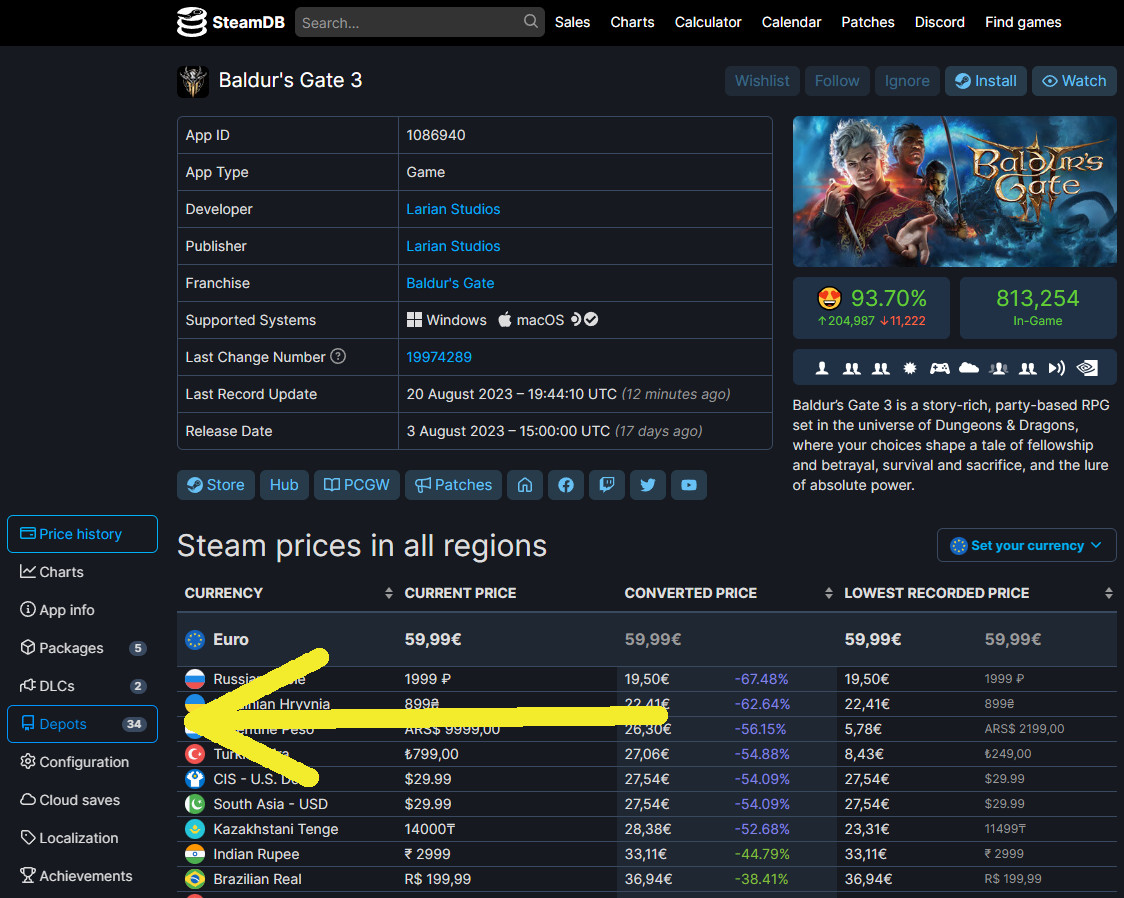The width and height of the screenshot is (1124, 898).
Task: Select the Achievements sidebar tab
Action: coord(82,876)
